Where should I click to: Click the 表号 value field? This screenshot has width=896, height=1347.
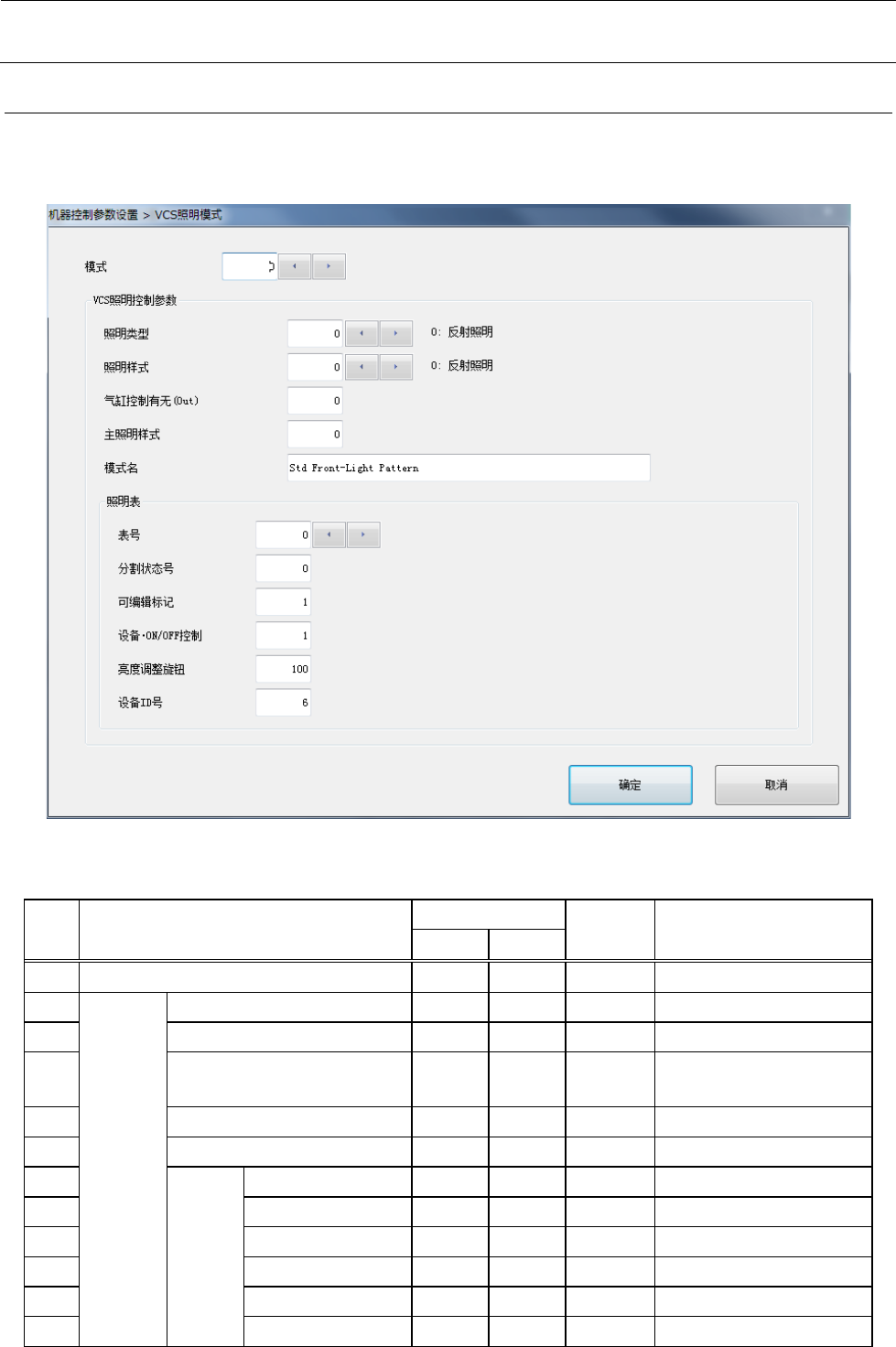pyautogui.click(x=283, y=534)
